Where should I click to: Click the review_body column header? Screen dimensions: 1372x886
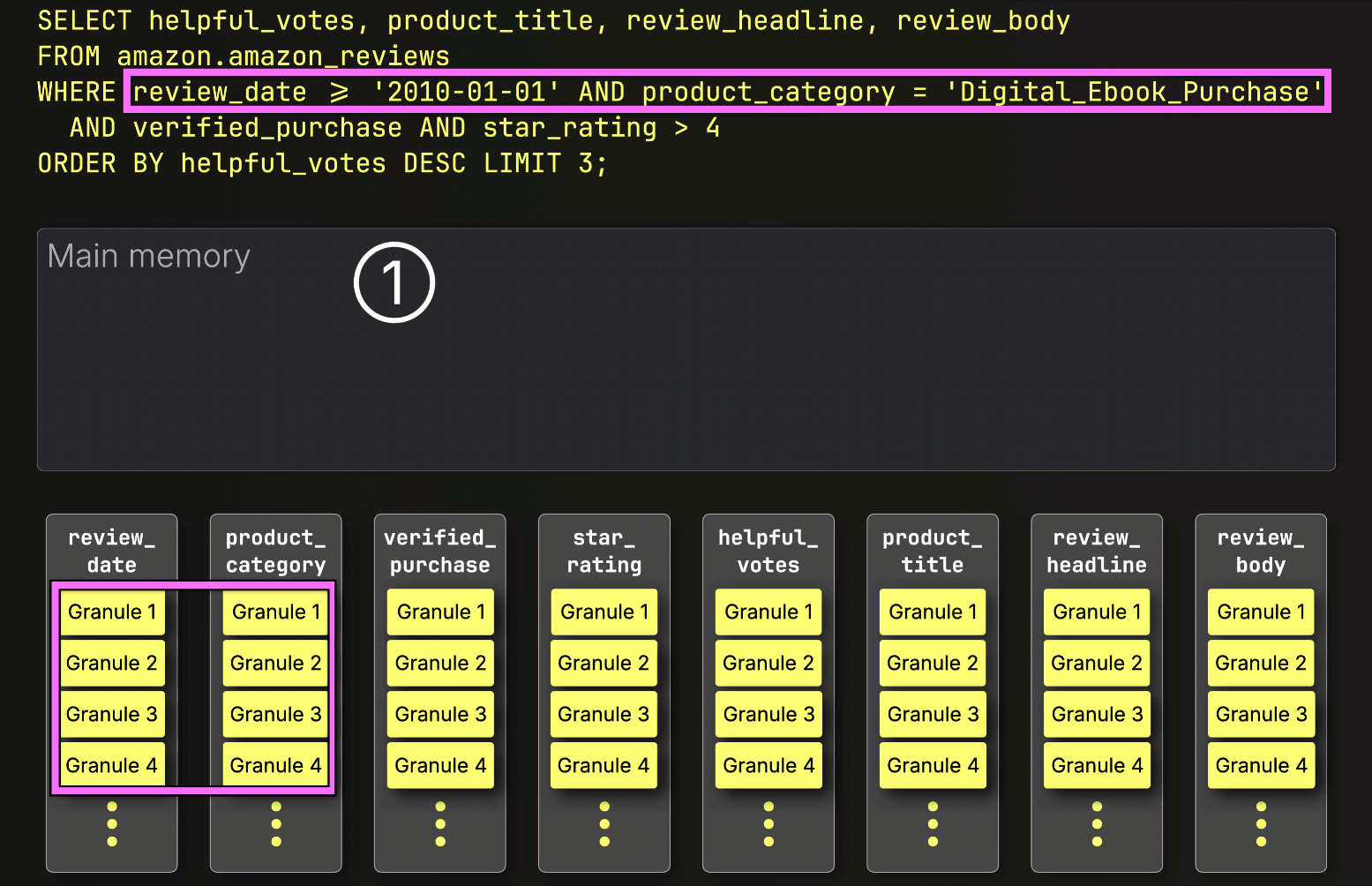point(1261,552)
